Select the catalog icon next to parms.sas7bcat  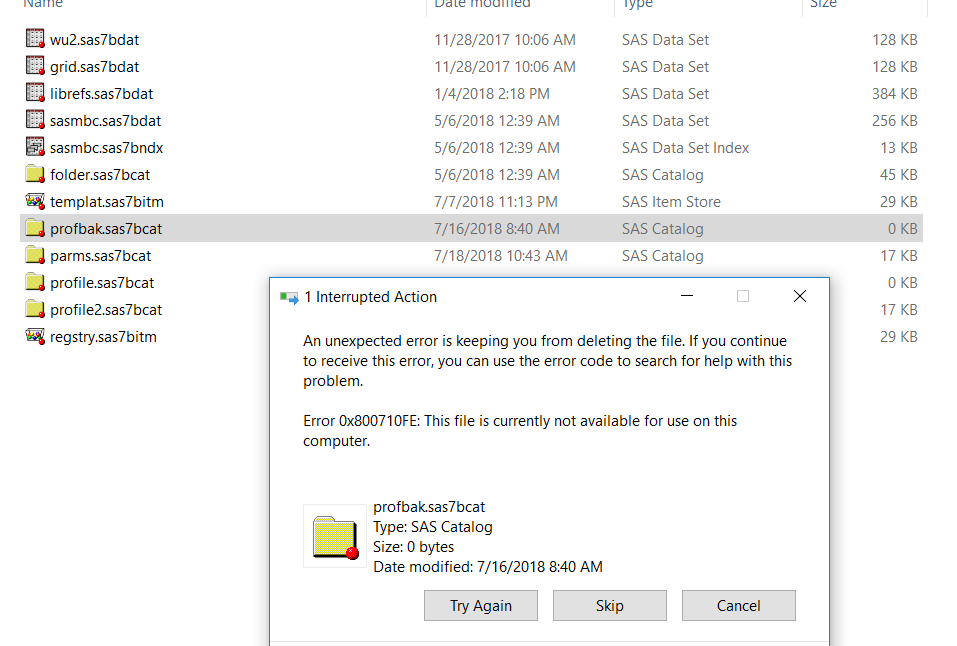[x=34, y=255]
